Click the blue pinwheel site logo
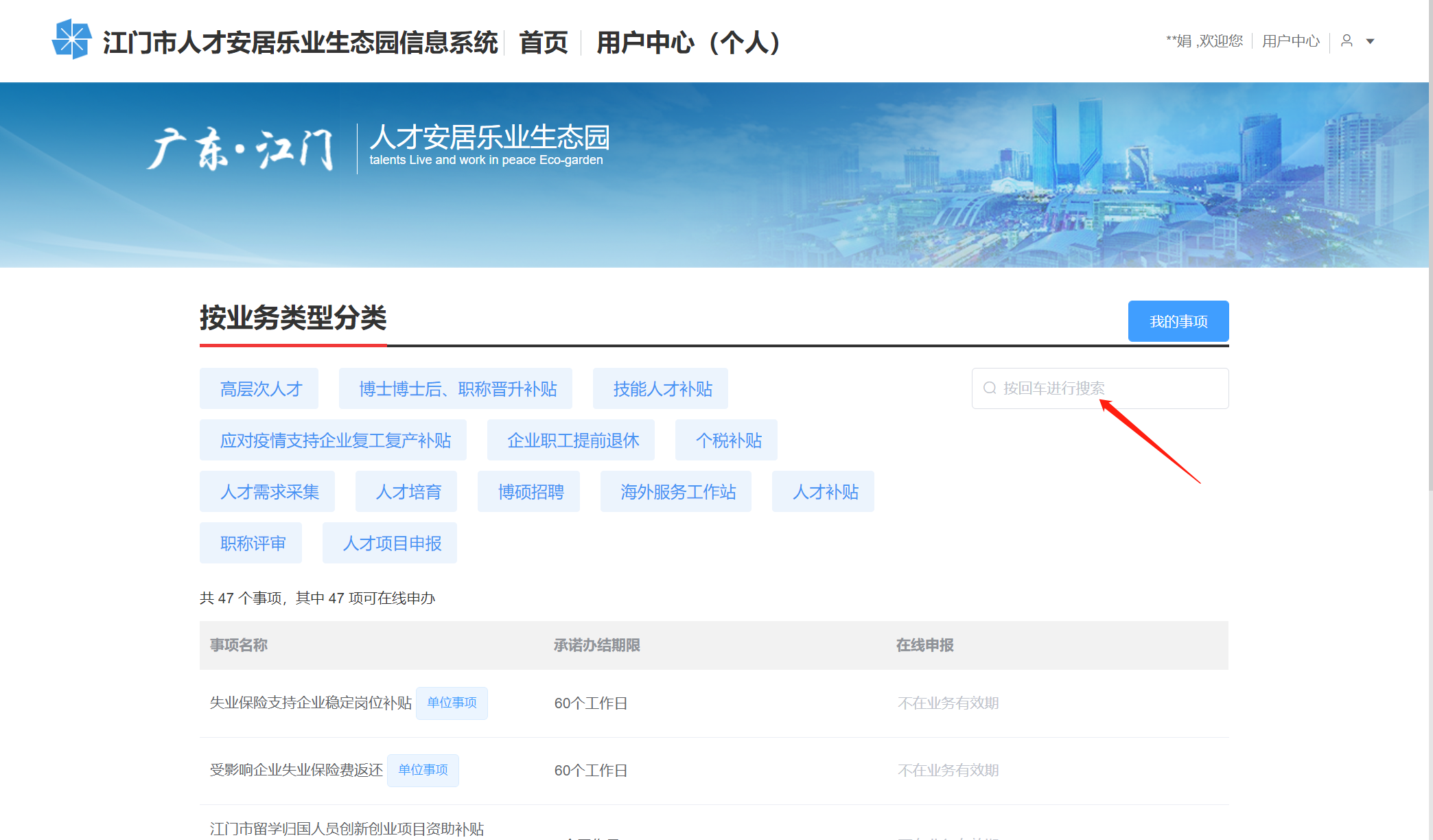The width and height of the screenshot is (1433, 840). tap(71, 39)
